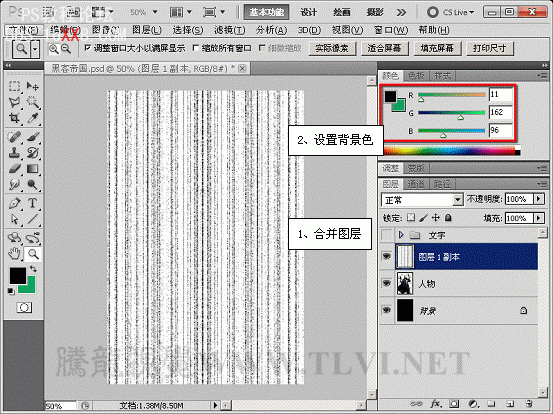
Task: Select the 基本功能 workspace
Action: [x=267, y=12]
